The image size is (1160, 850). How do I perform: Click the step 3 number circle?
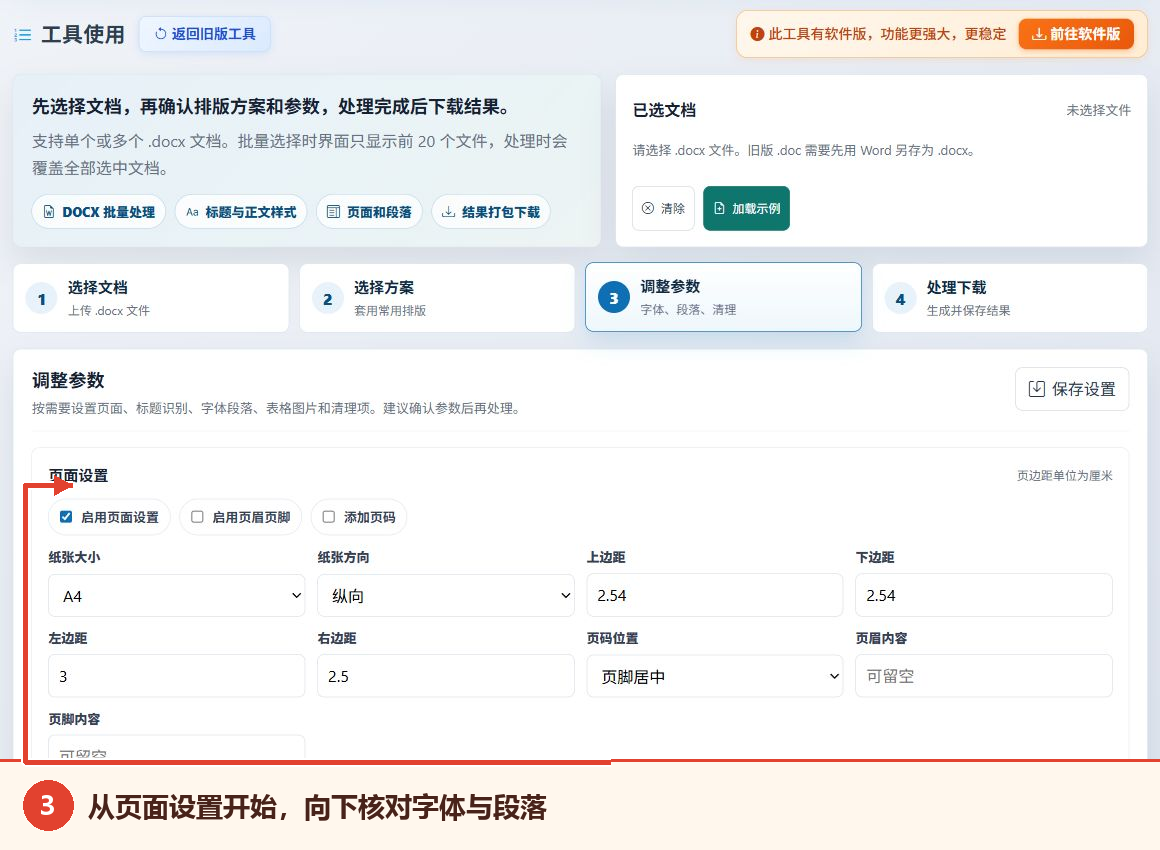click(x=614, y=298)
